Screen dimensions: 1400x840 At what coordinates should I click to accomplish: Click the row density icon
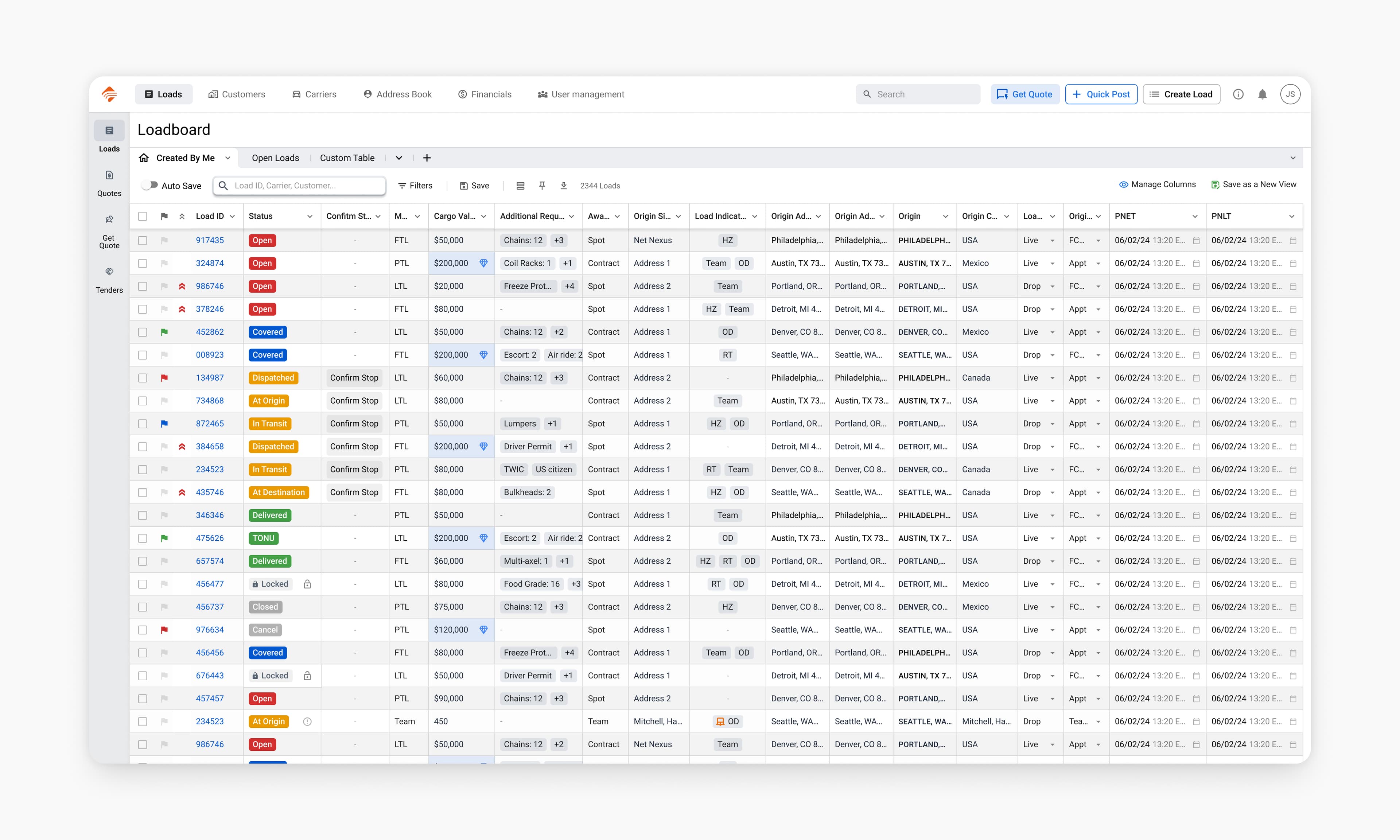pyautogui.click(x=521, y=186)
